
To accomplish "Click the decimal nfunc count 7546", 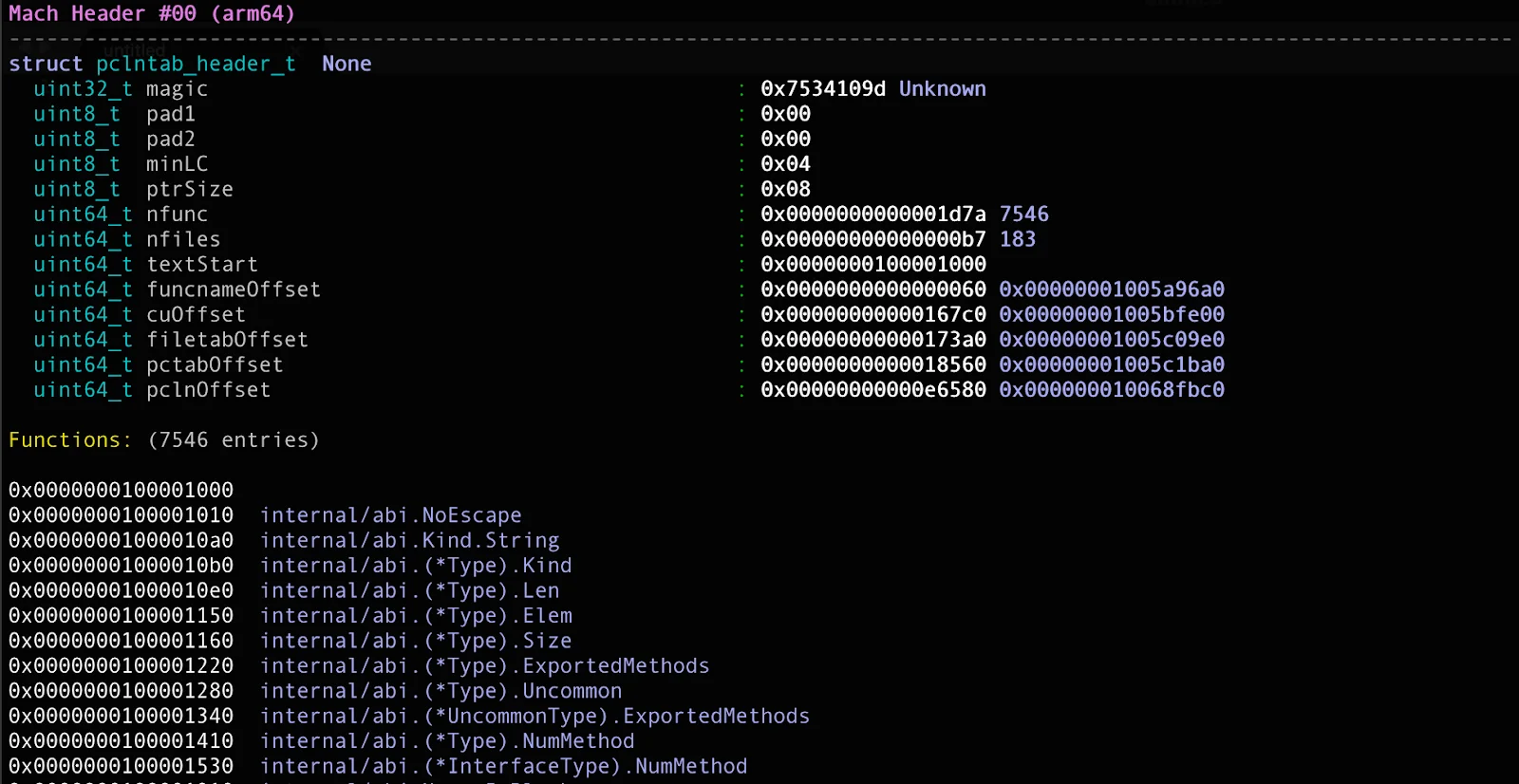I will click(1024, 214).
